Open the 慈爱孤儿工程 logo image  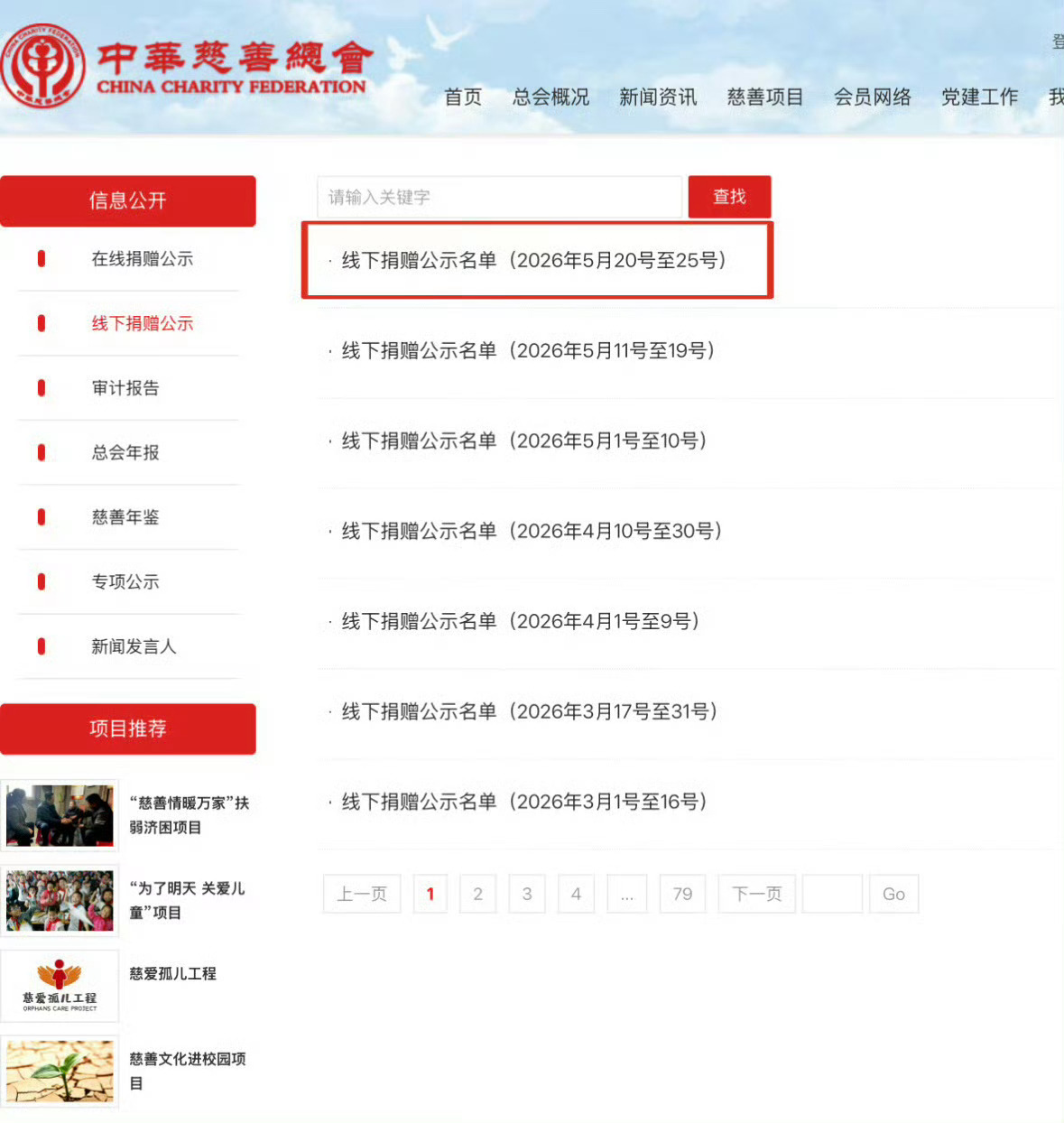tap(60, 986)
